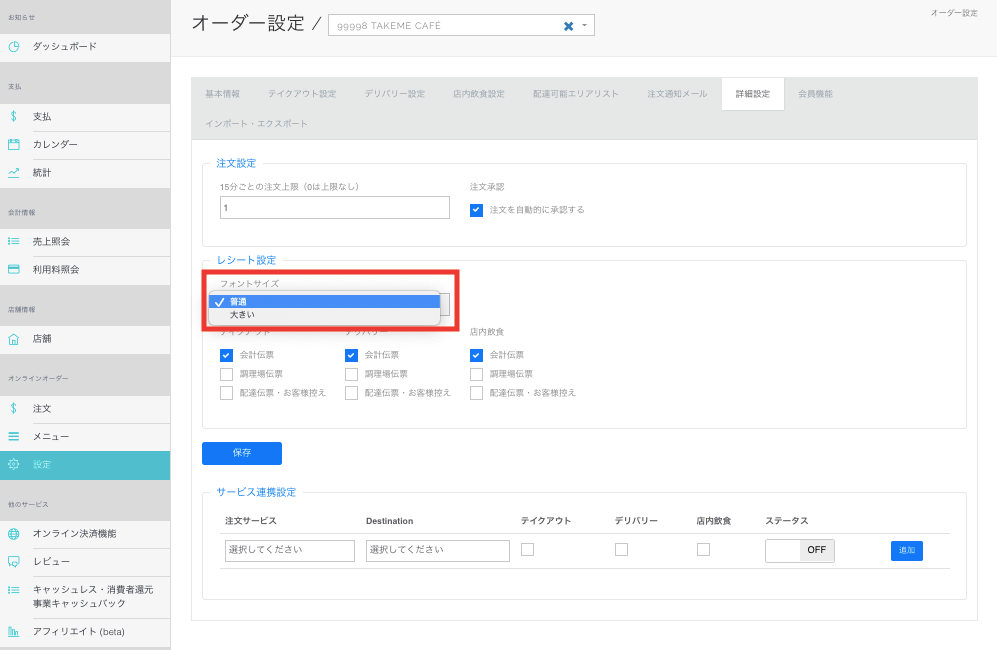The image size is (997, 650).
Task: Click the キャッシュレス list icon
Action: (13, 590)
